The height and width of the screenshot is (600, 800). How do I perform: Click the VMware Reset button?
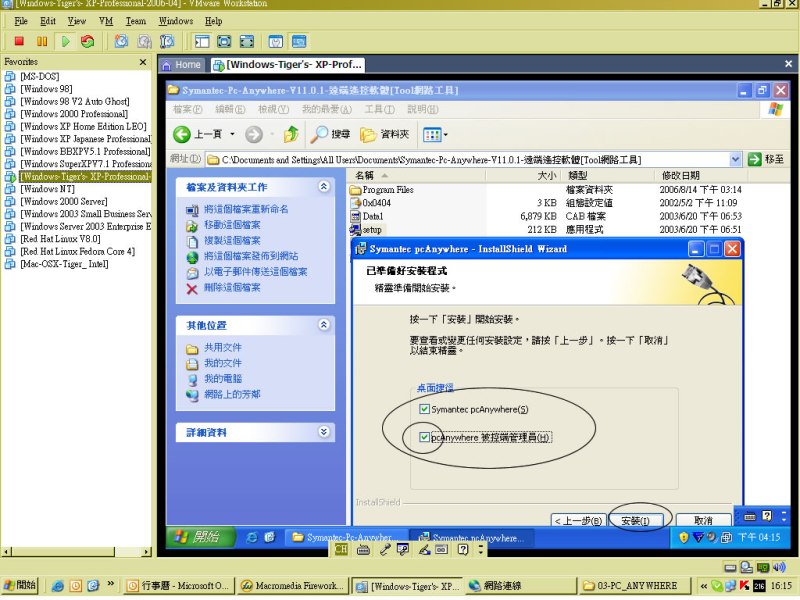pos(88,41)
